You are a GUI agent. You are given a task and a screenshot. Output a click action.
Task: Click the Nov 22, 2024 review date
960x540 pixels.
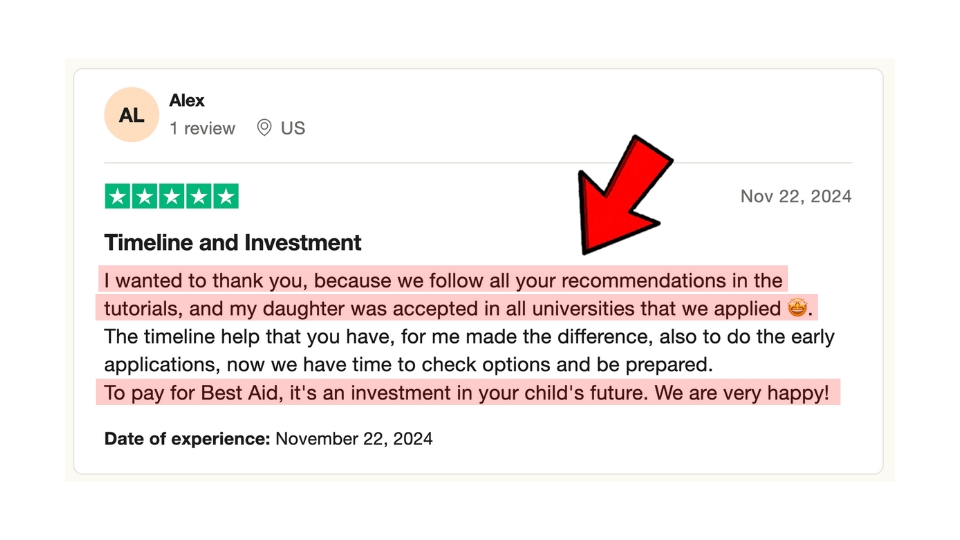[x=796, y=196]
